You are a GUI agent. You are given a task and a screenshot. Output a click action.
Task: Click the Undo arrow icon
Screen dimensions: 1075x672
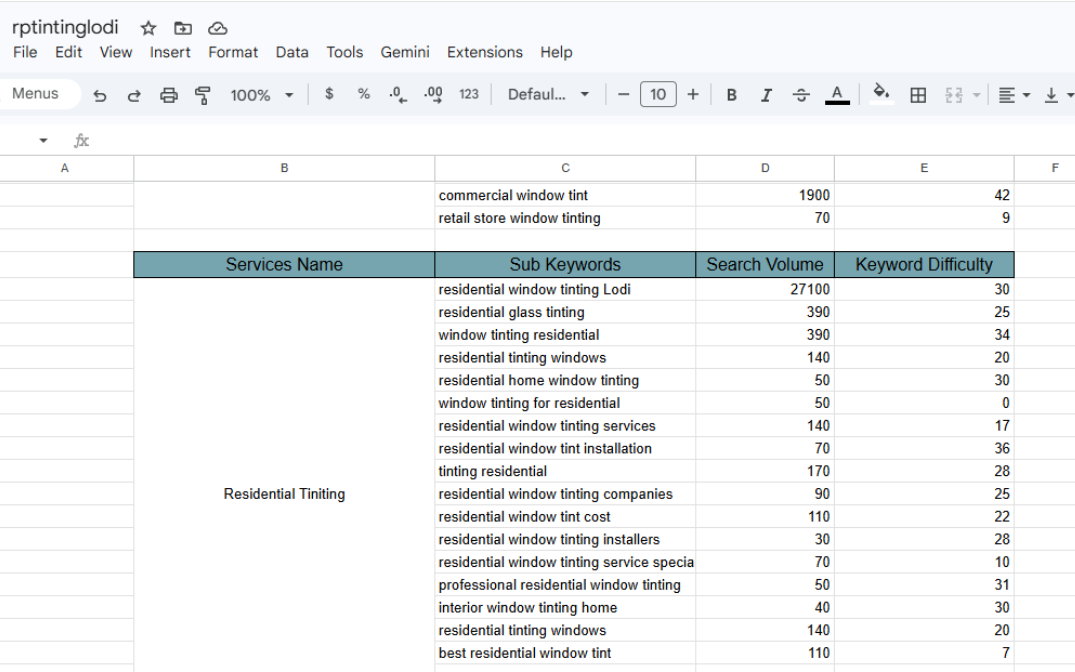click(100, 95)
